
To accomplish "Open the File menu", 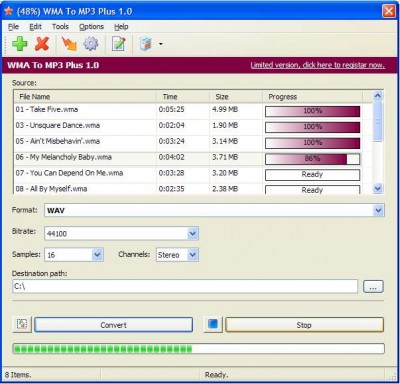I will 13,27.
